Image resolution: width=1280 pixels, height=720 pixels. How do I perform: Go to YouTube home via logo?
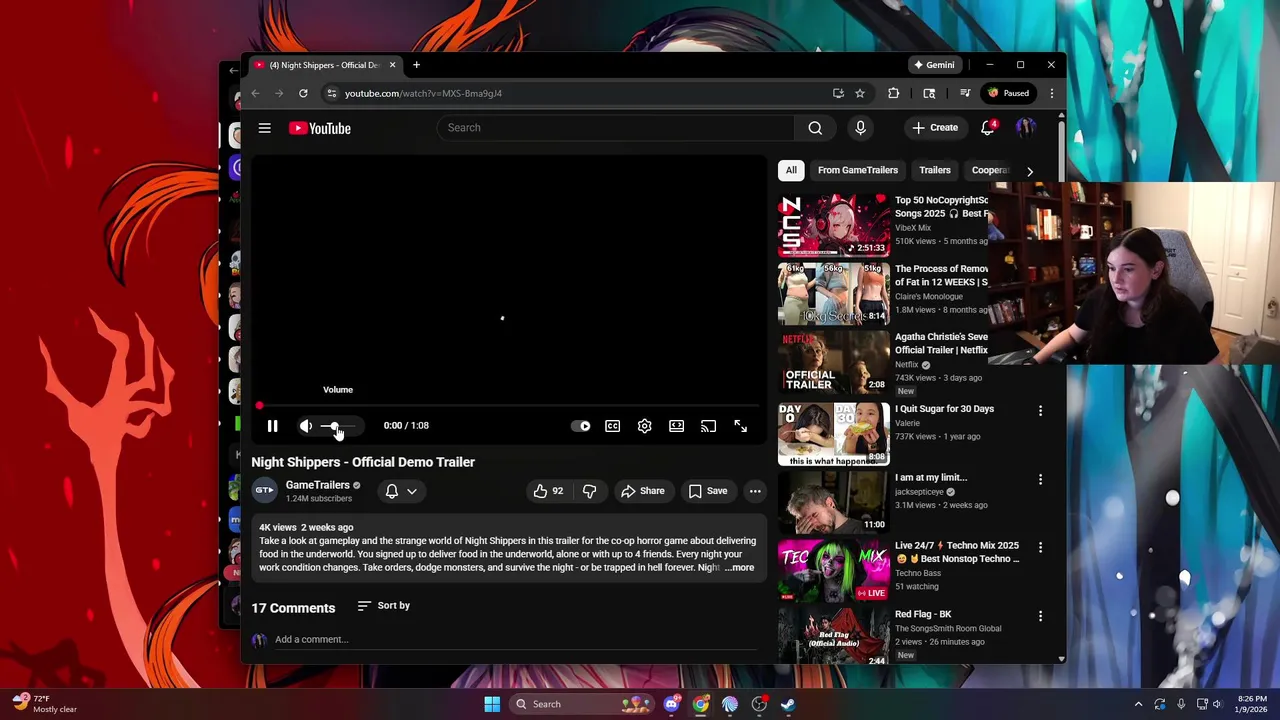[x=320, y=128]
